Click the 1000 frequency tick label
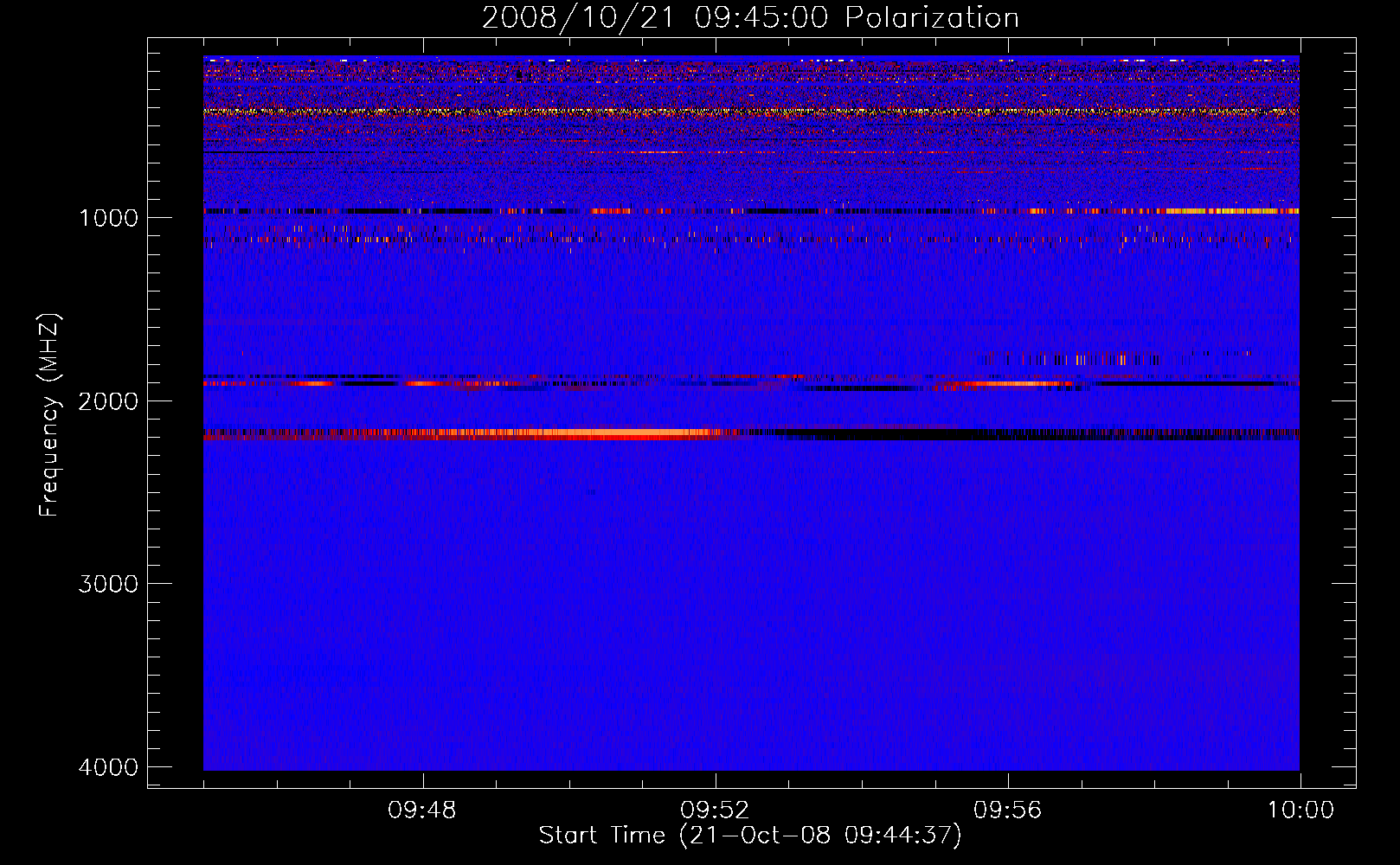Viewport: 1400px width, 865px height. click(108, 217)
